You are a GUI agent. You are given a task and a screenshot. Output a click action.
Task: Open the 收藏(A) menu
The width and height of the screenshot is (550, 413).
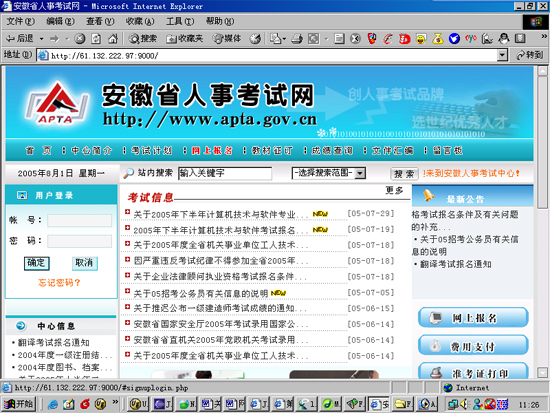coord(140,21)
